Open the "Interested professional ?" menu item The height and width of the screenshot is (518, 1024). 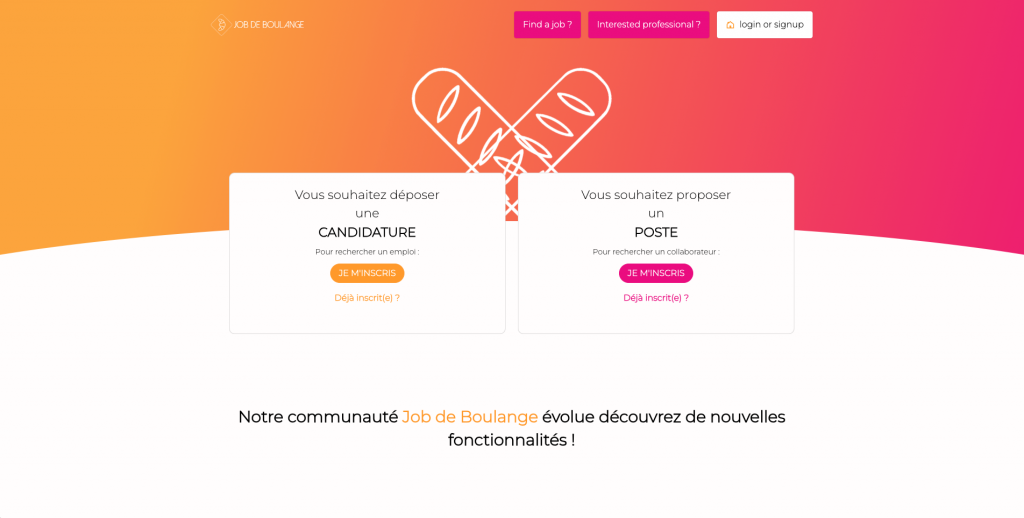click(x=648, y=25)
